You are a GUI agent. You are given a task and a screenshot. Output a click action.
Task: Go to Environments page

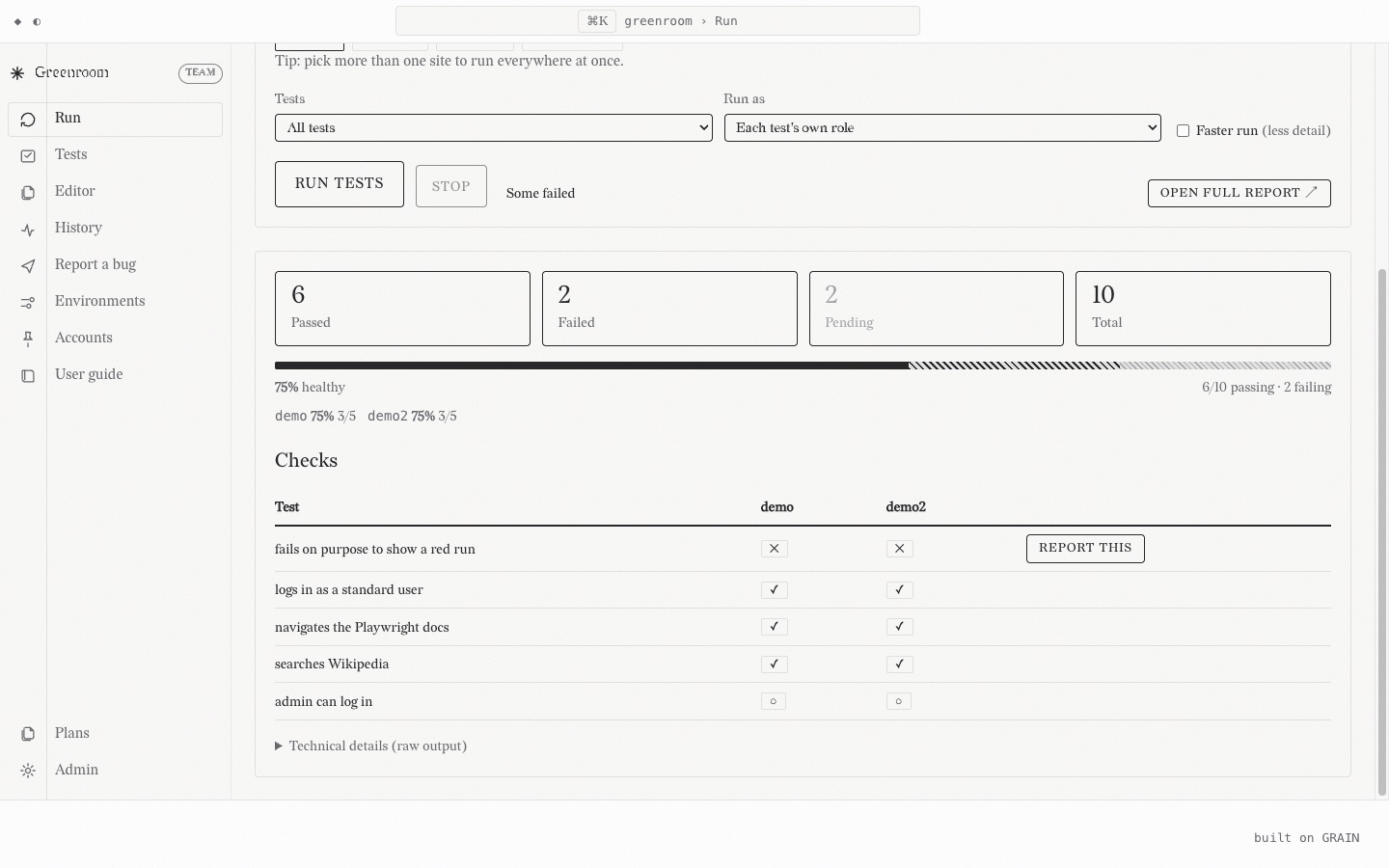click(116, 303)
